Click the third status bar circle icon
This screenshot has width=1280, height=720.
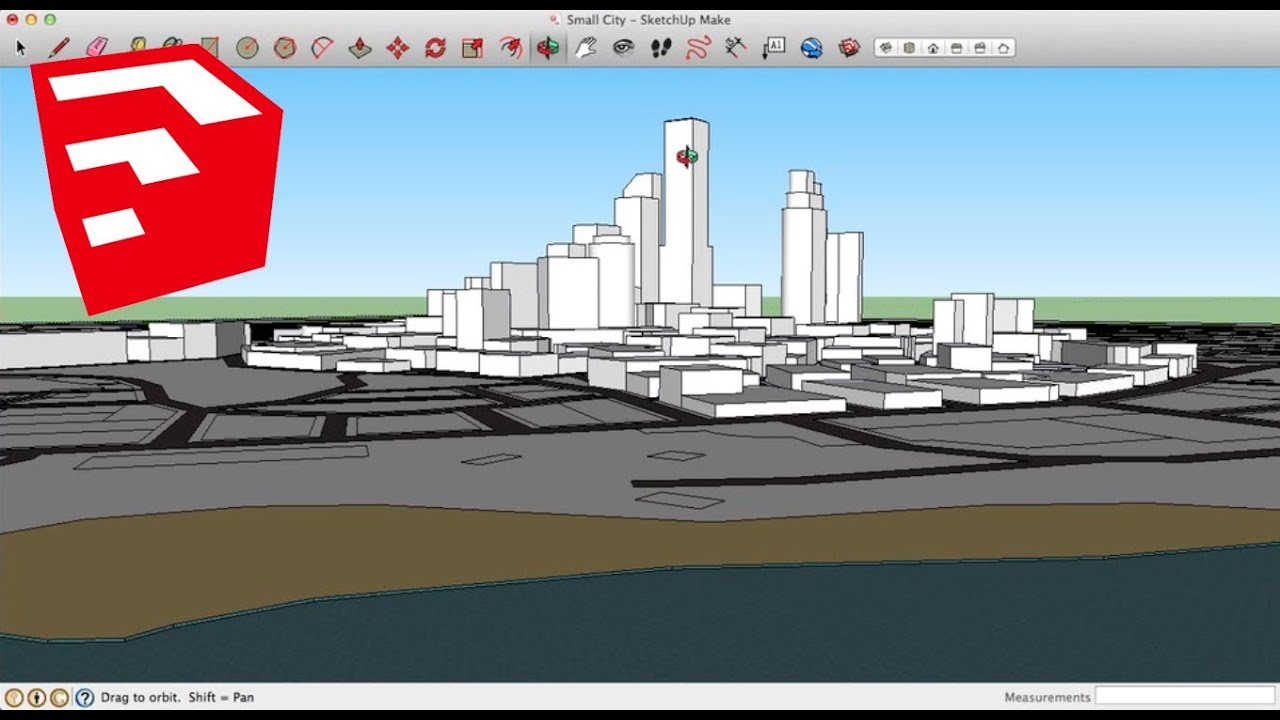point(60,698)
